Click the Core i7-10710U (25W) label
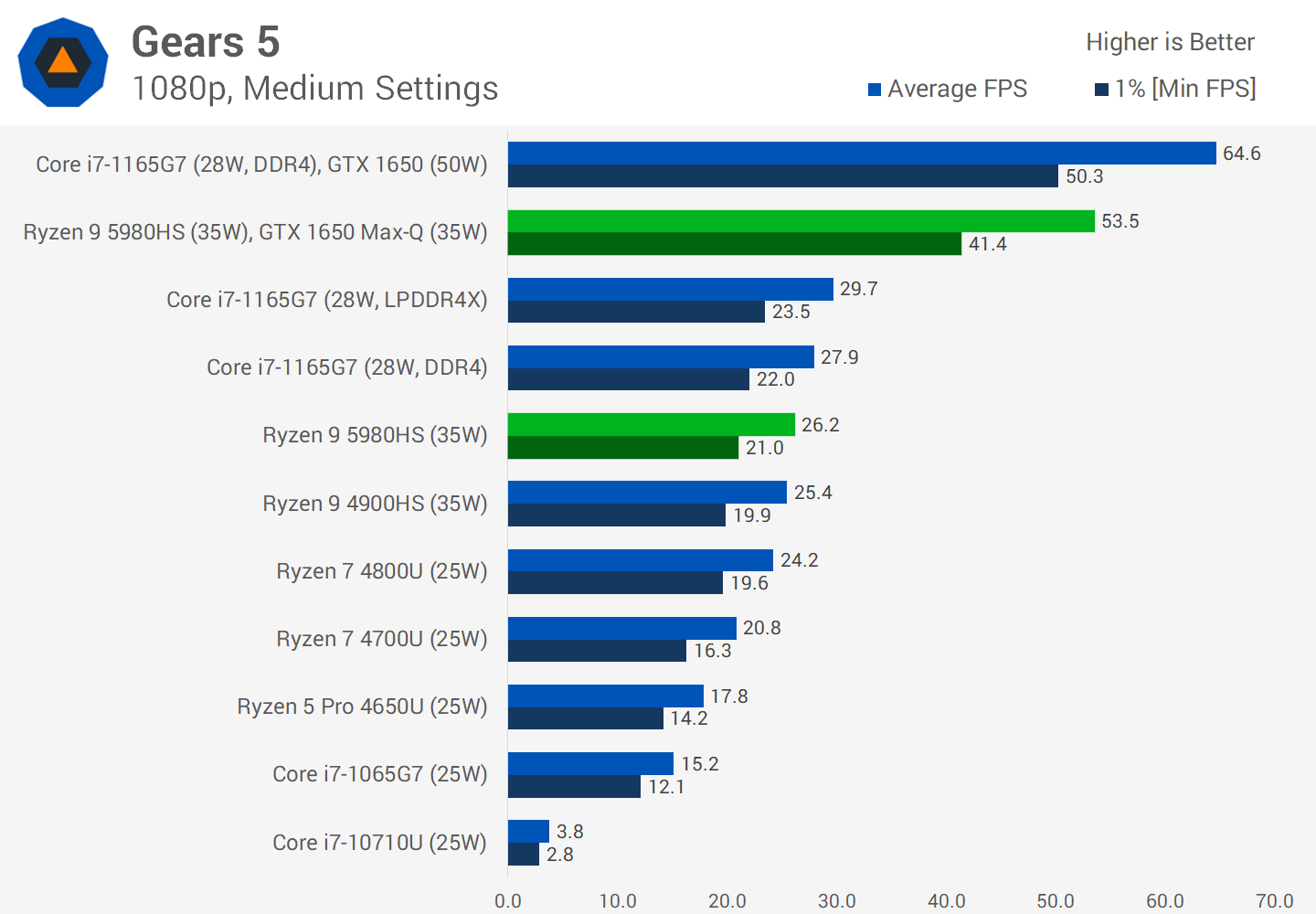Viewport: 1316px width, 914px height. [380, 843]
